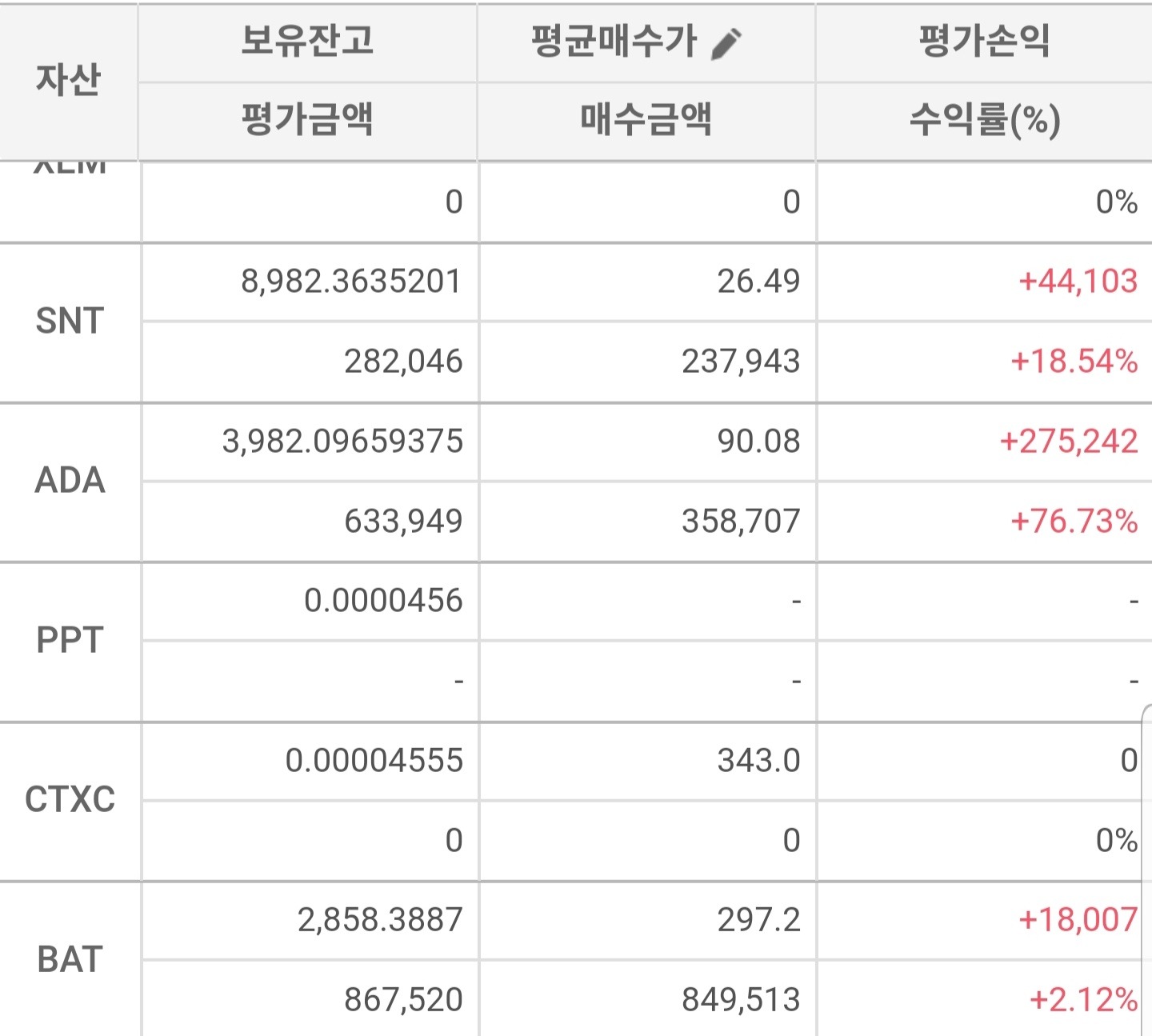Click the 평가금액 header cell

pos(306,118)
